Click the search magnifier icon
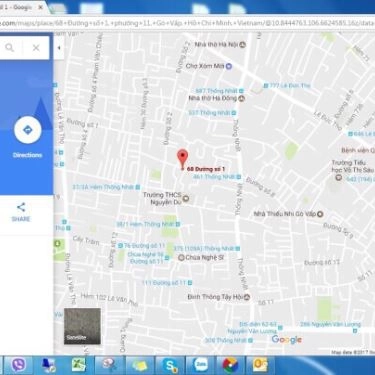The width and height of the screenshot is (375, 375). [x=10, y=48]
